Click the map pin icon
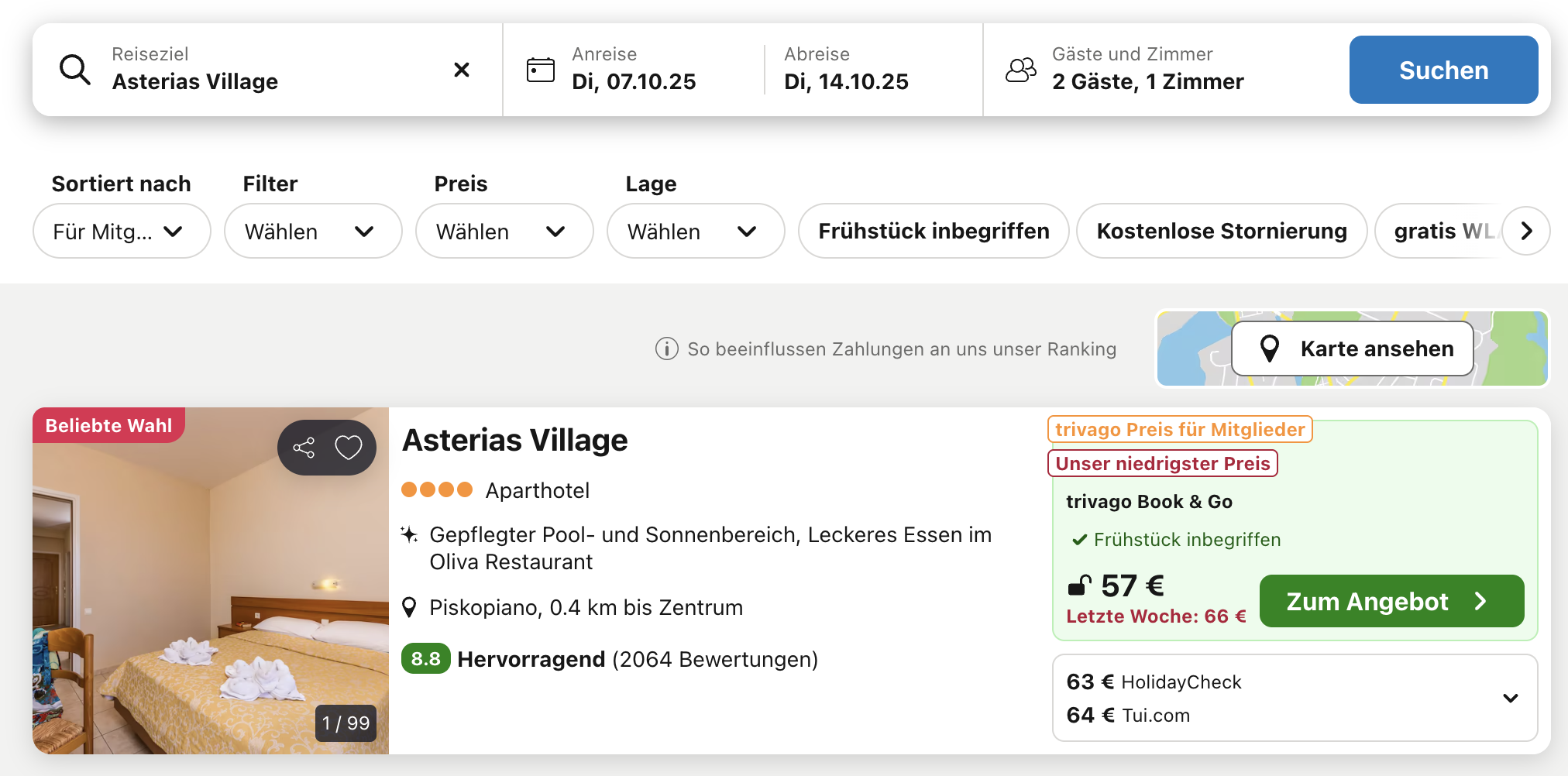1568x776 pixels. [x=1269, y=349]
